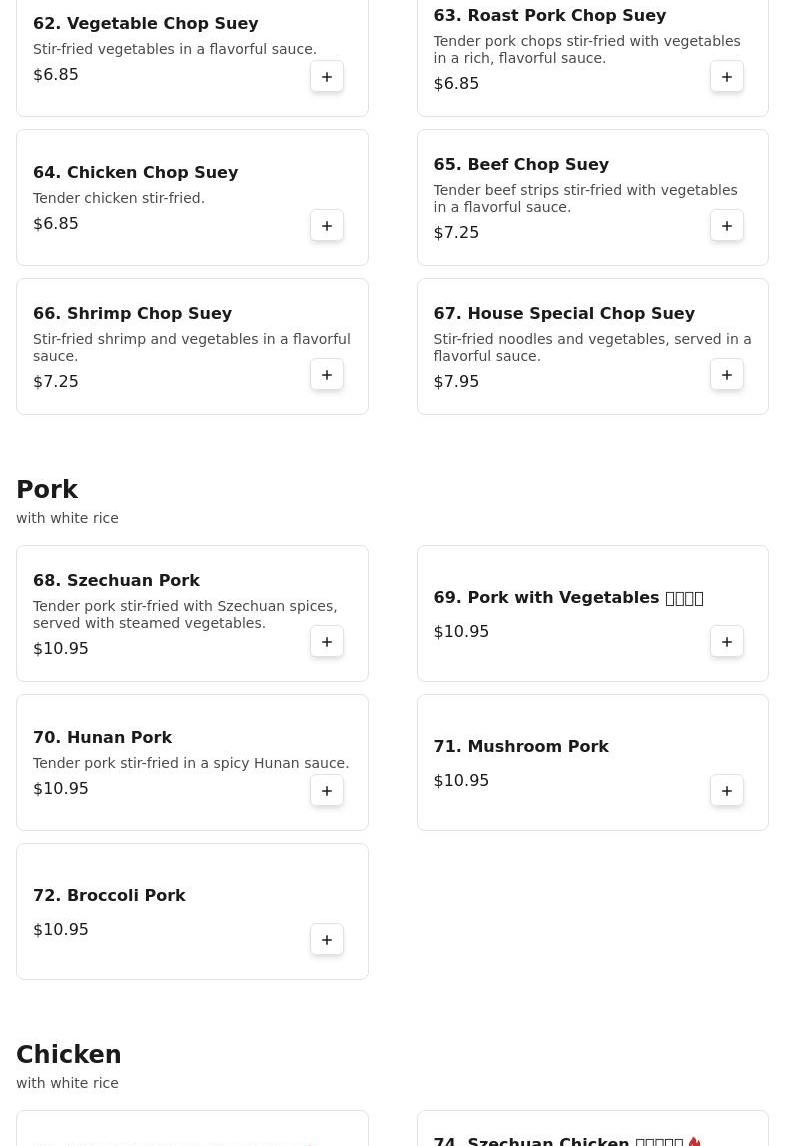Add Roast Pork Chop Suey with plus button
This screenshot has height=1146, width=785.
pyautogui.click(x=727, y=77)
